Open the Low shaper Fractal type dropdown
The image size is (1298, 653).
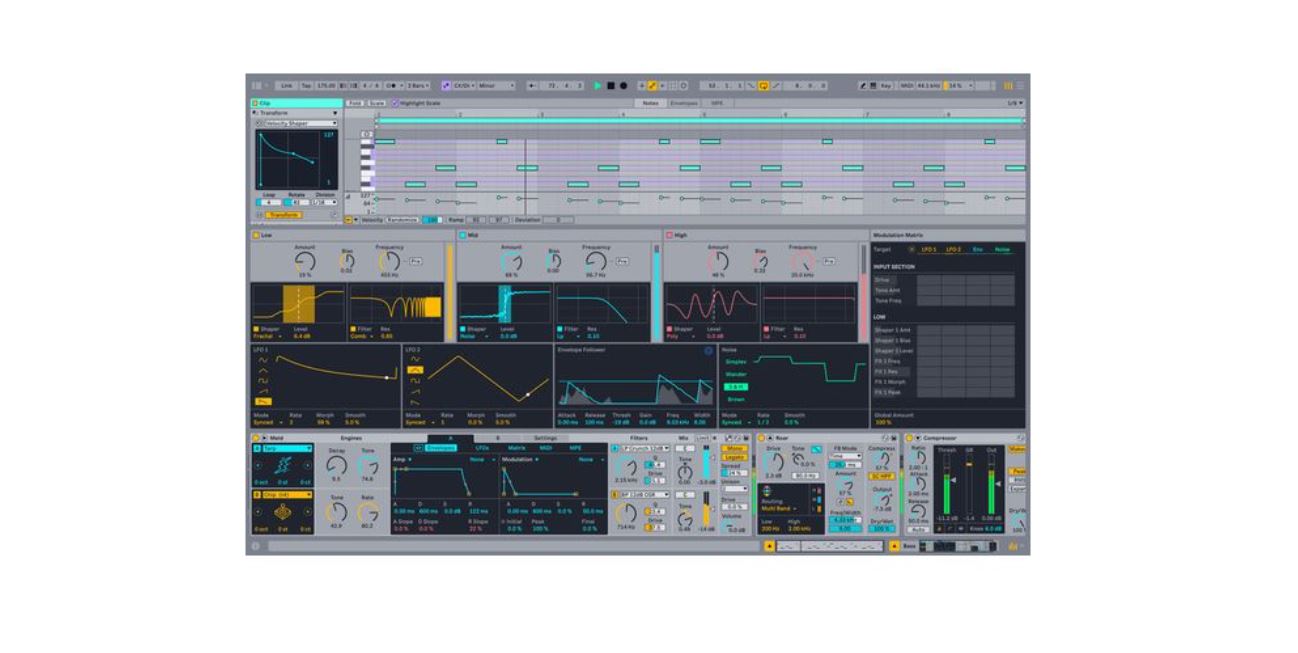coord(267,337)
